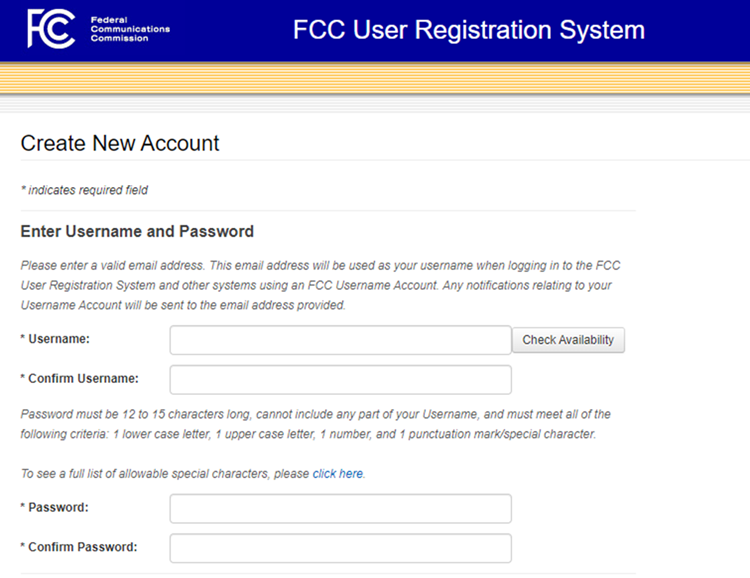This screenshot has width=750, height=578.
Task: Open the 'click here' special characters link
Action: click(338, 474)
